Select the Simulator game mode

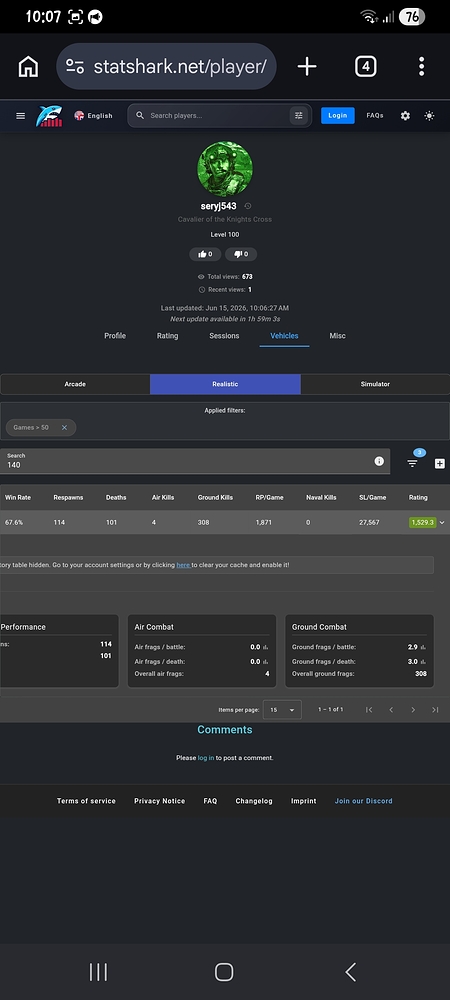(375, 384)
